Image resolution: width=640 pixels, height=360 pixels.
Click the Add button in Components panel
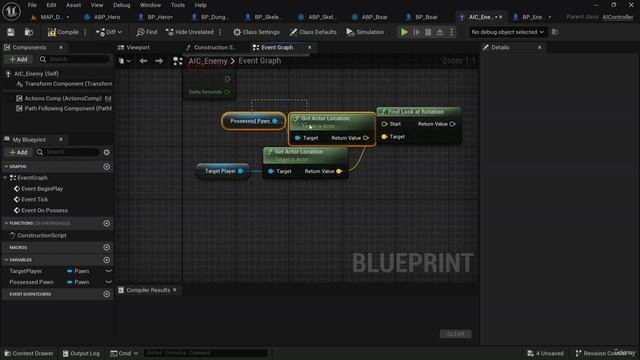pyautogui.click(x=18, y=59)
